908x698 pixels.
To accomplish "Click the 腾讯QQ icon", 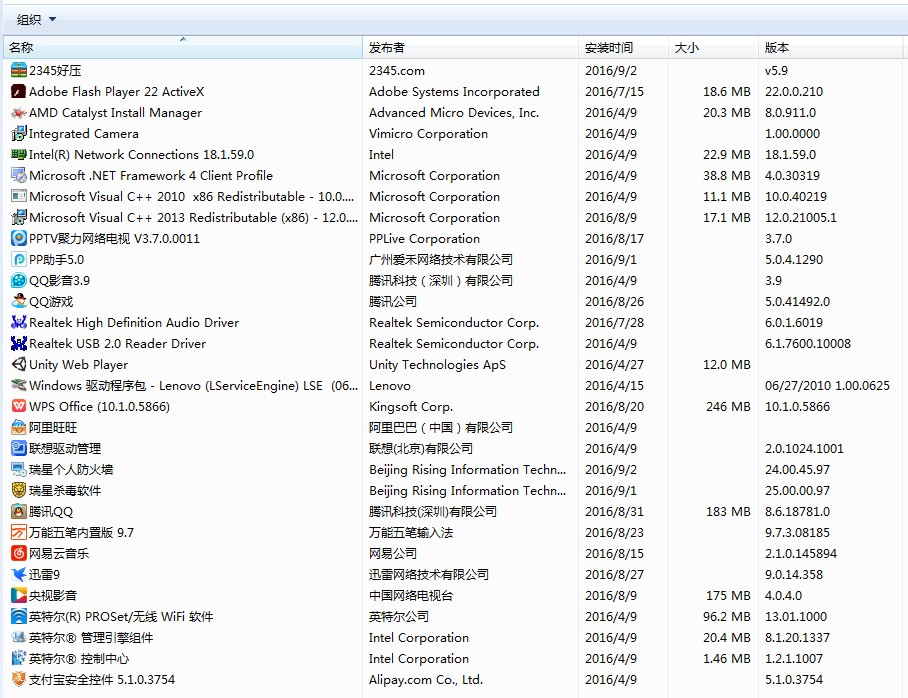I will coord(19,511).
